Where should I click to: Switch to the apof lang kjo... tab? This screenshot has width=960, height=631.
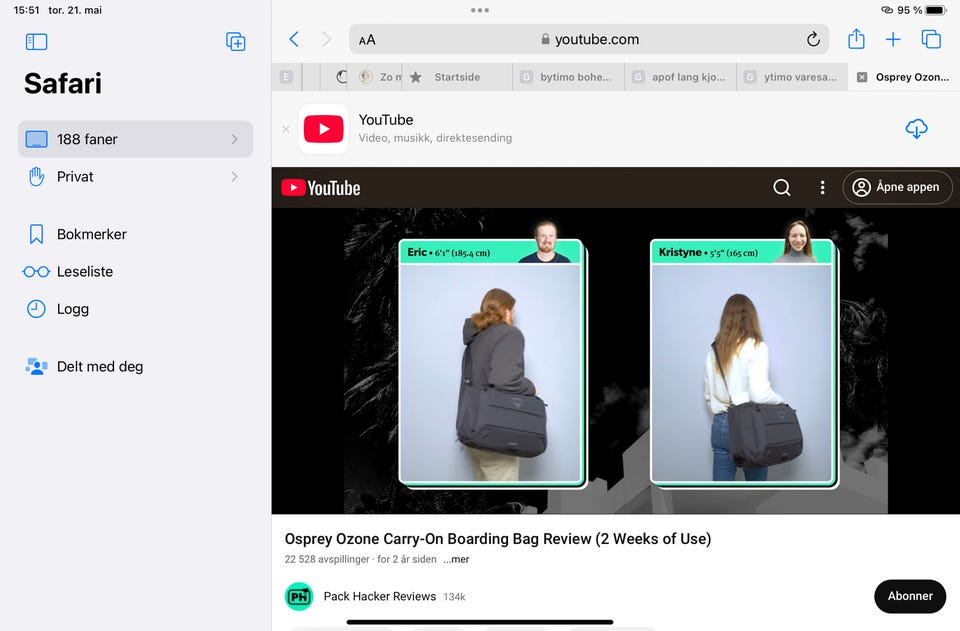[x=680, y=77]
